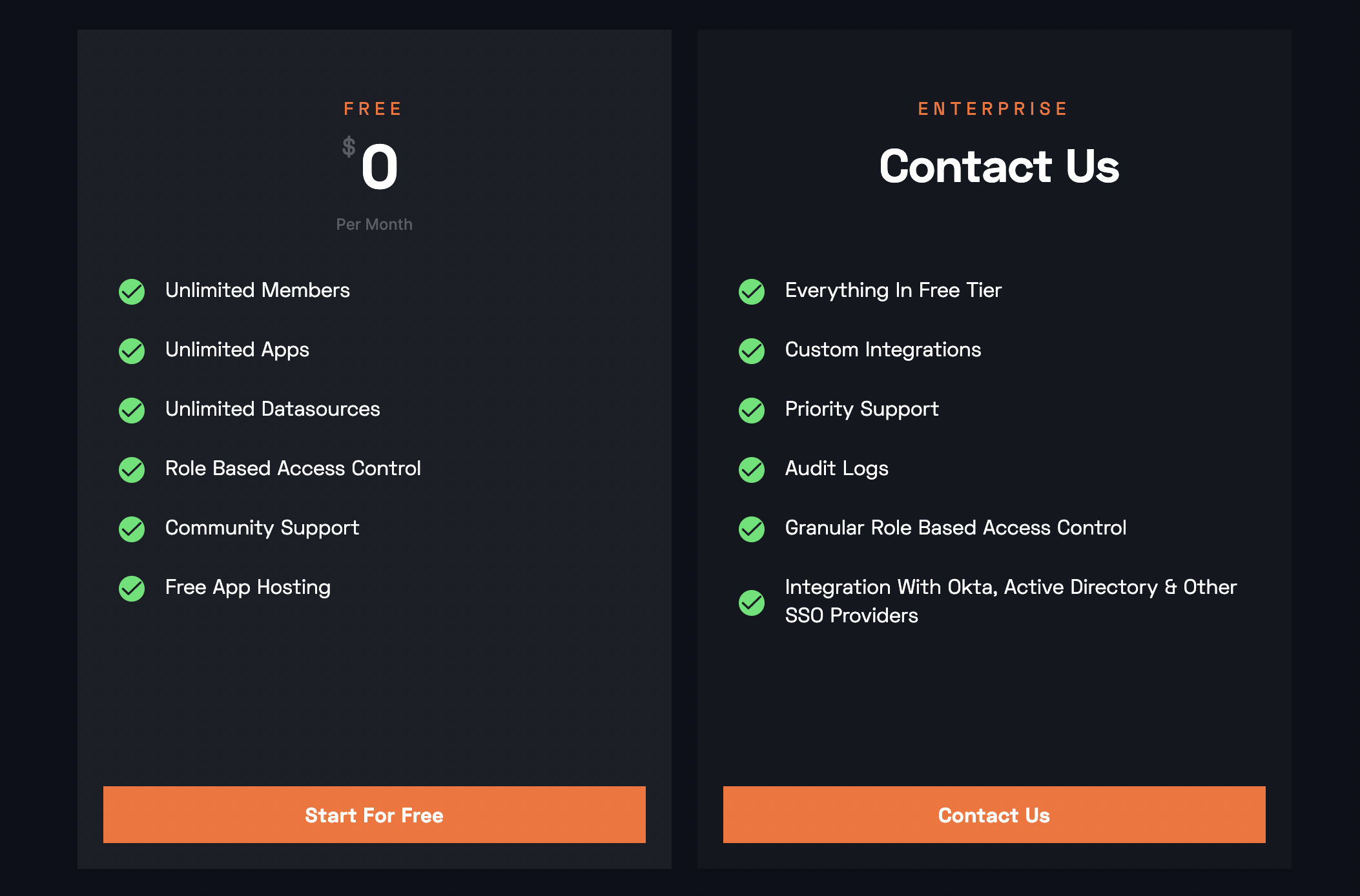The image size is (1360, 896).
Task: Click the checkmark beside Granular Role Based Access Control
Action: 750,529
